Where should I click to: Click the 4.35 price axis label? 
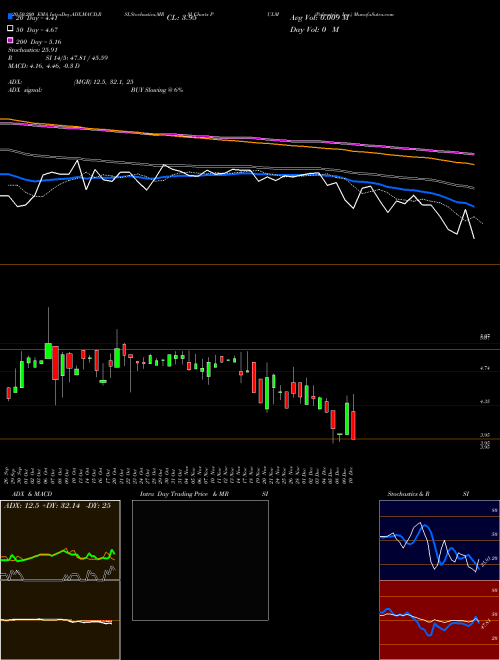click(x=485, y=402)
